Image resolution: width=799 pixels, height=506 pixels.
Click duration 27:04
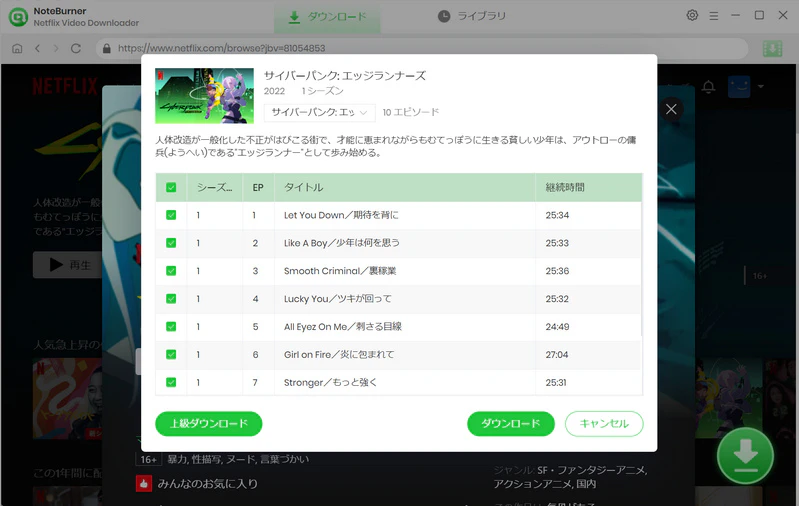tap(557, 354)
